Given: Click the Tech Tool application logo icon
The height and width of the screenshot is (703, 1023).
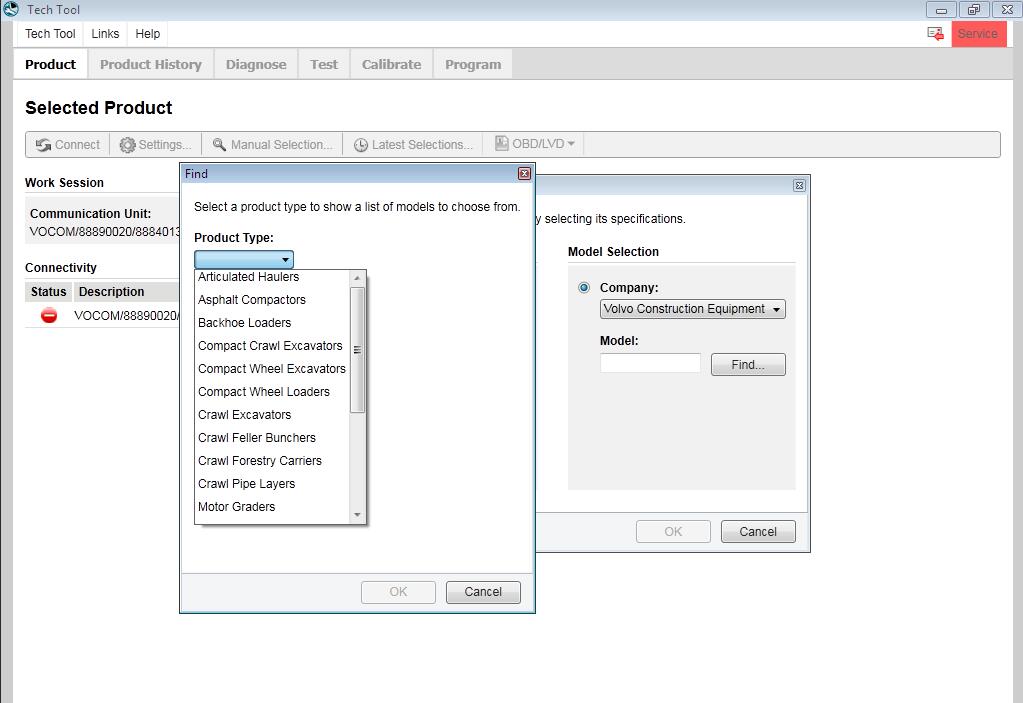Looking at the screenshot, I should (10, 9).
